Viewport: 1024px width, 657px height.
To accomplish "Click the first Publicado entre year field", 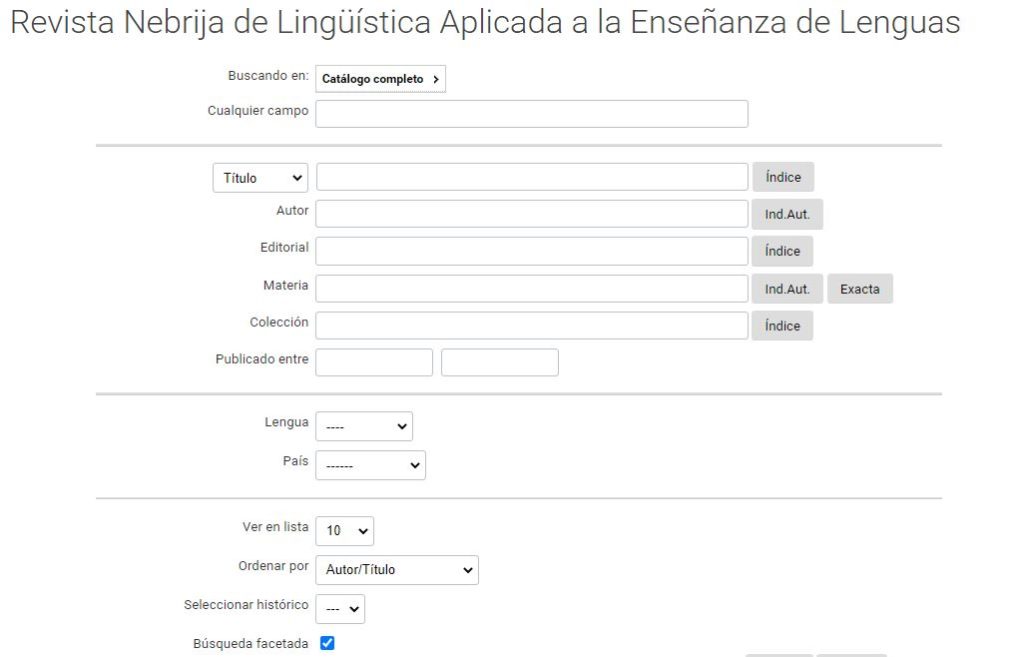I will (x=374, y=362).
